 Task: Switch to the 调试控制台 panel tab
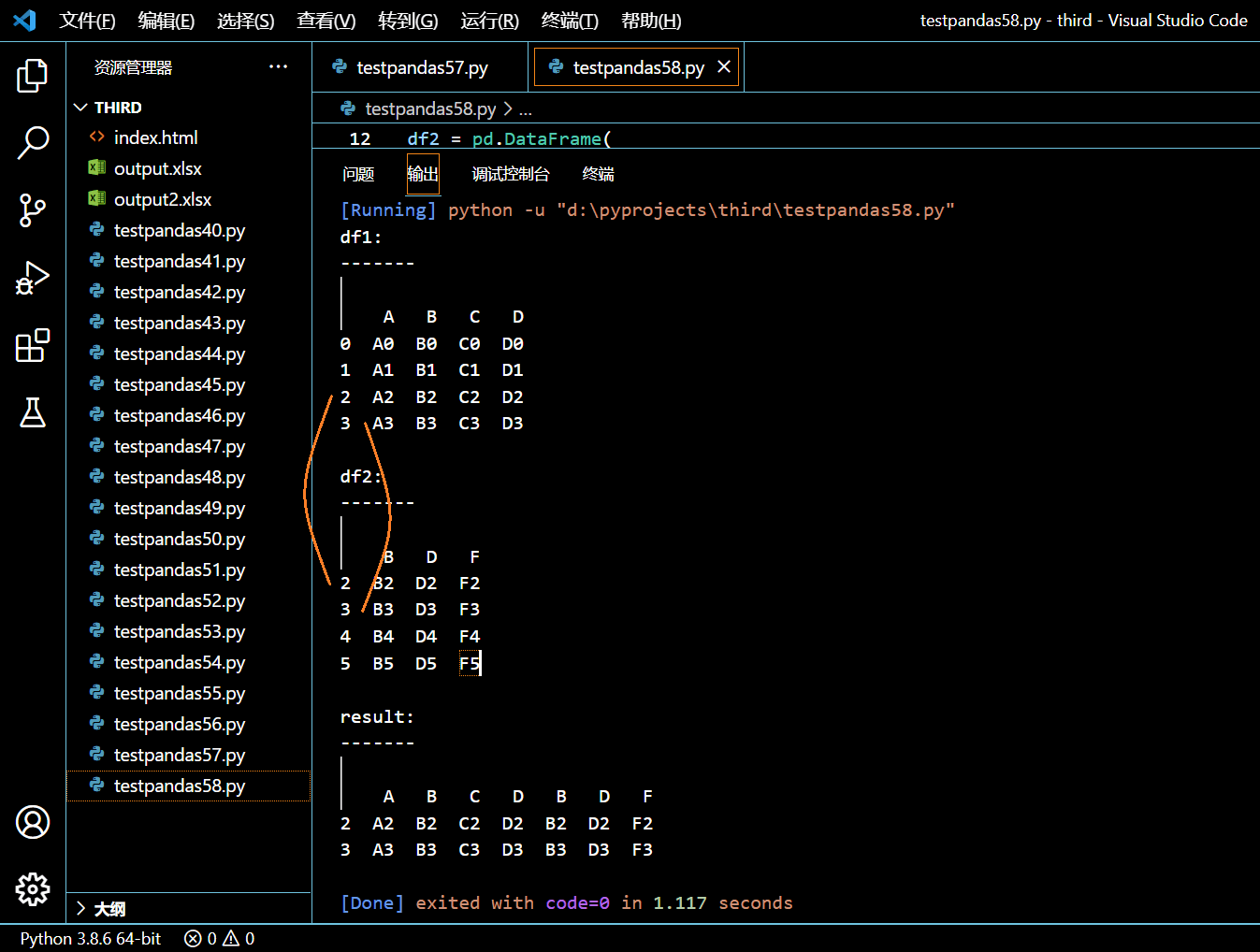(x=511, y=174)
